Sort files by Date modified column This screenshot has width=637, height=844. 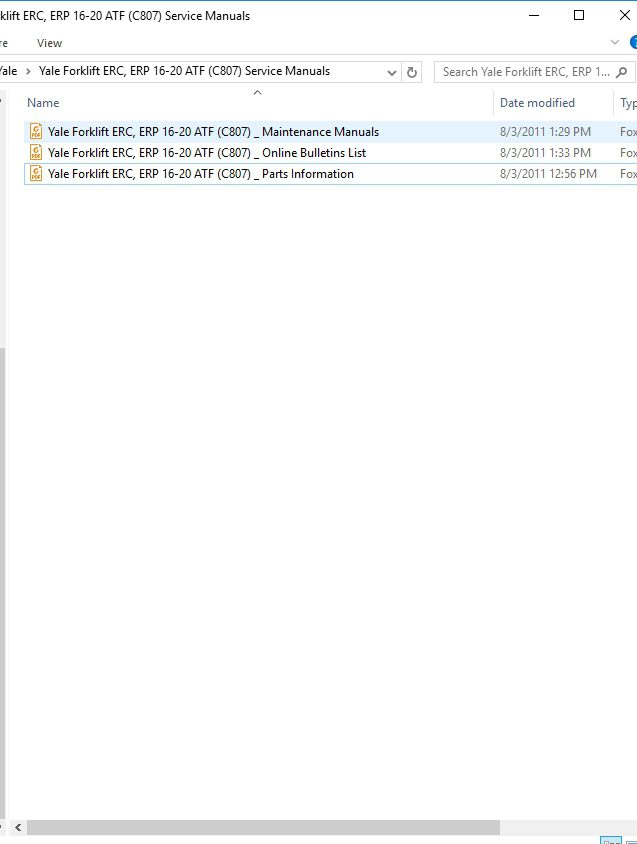537,103
